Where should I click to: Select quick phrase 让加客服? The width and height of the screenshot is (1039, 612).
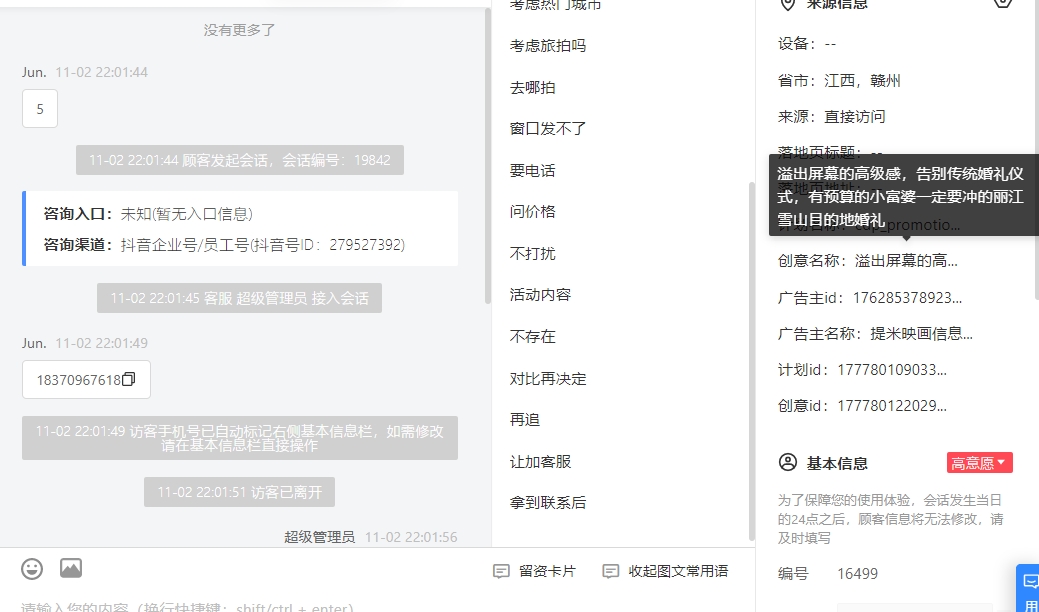[540, 462]
